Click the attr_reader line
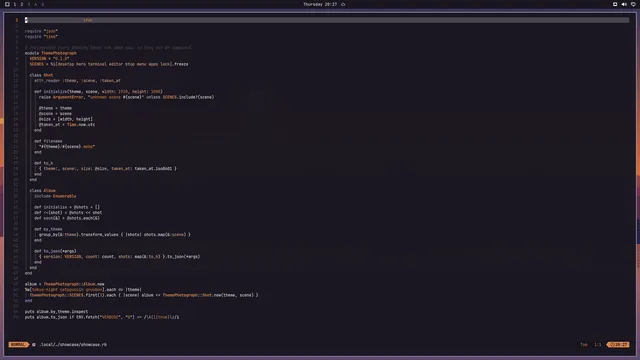Viewport: 640px width, 360px height. point(78,80)
